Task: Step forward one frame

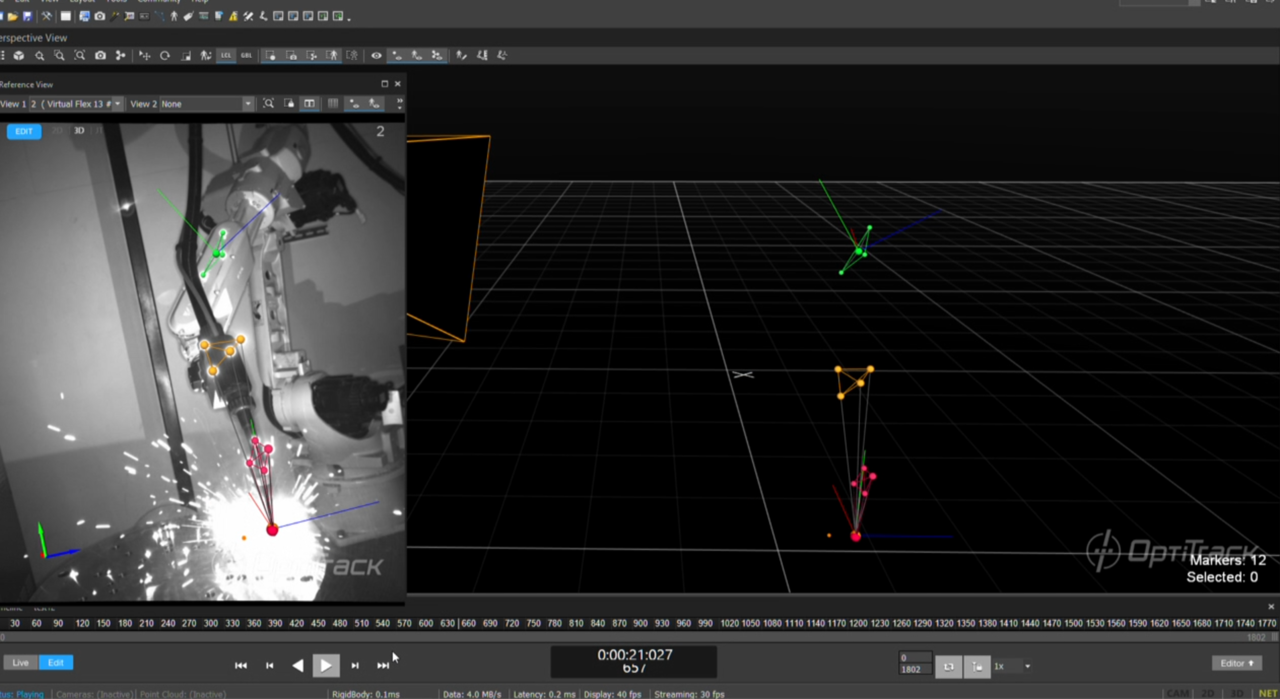Action: pyautogui.click(x=355, y=665)
